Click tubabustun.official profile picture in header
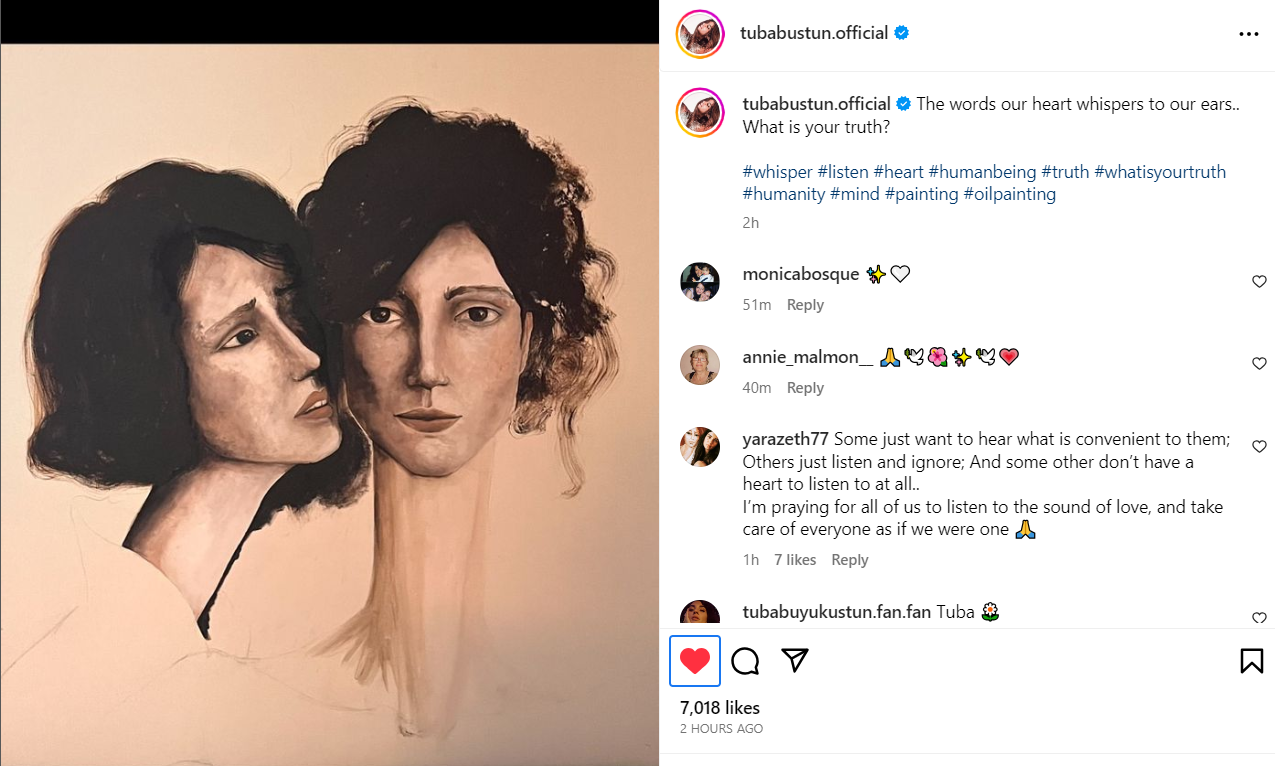Screen dimensions: 1275x766 pyautogui.click(x=700, y=34)
